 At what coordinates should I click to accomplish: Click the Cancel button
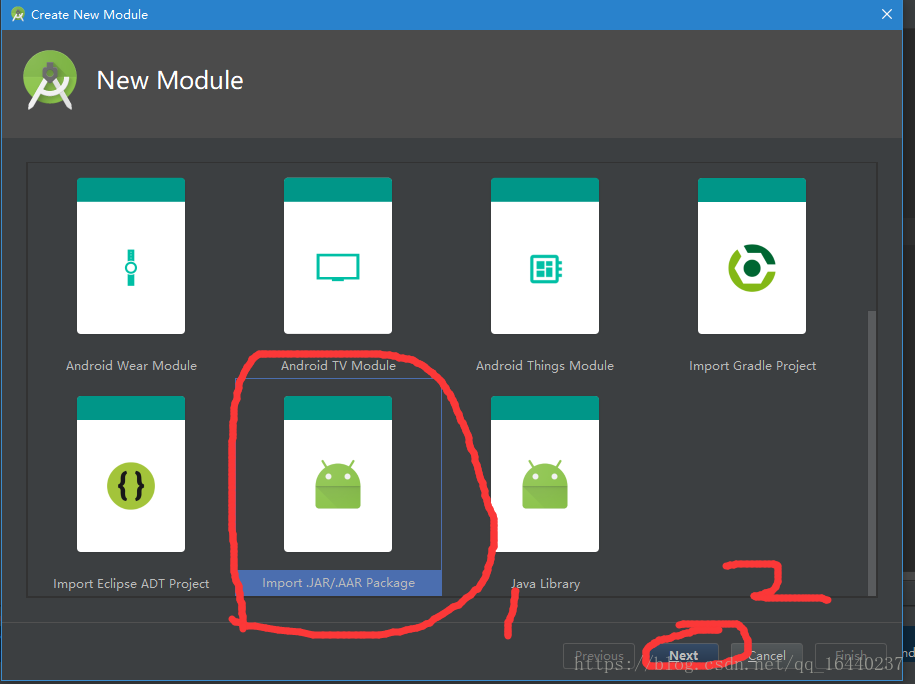(x=767, y=655)
